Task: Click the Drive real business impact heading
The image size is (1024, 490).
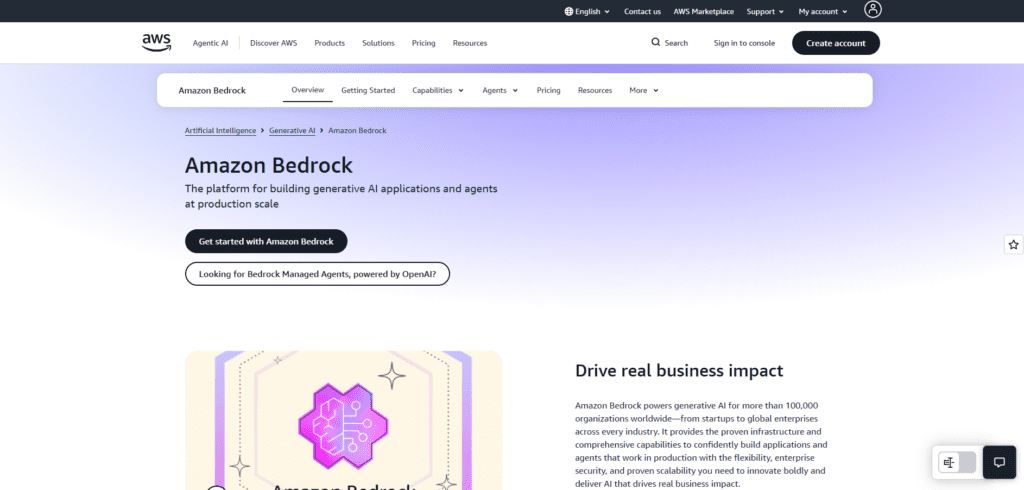Action: click(679, 370)
